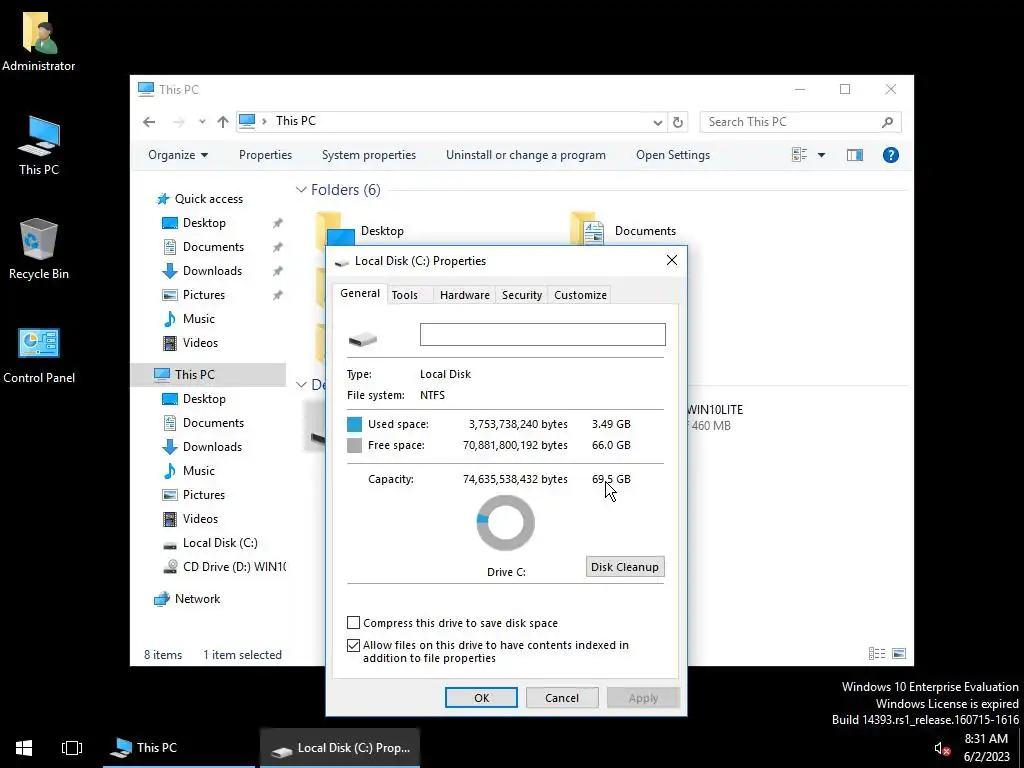Click the drive label text field
1024x768 pixels.
pos(543,334)
